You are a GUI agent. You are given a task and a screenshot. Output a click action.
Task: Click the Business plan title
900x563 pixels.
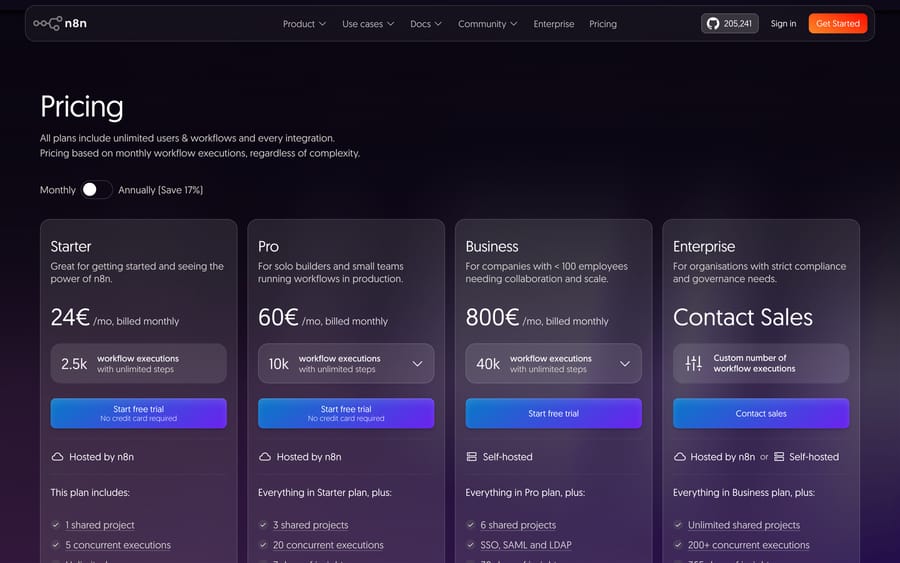point(491,246)
